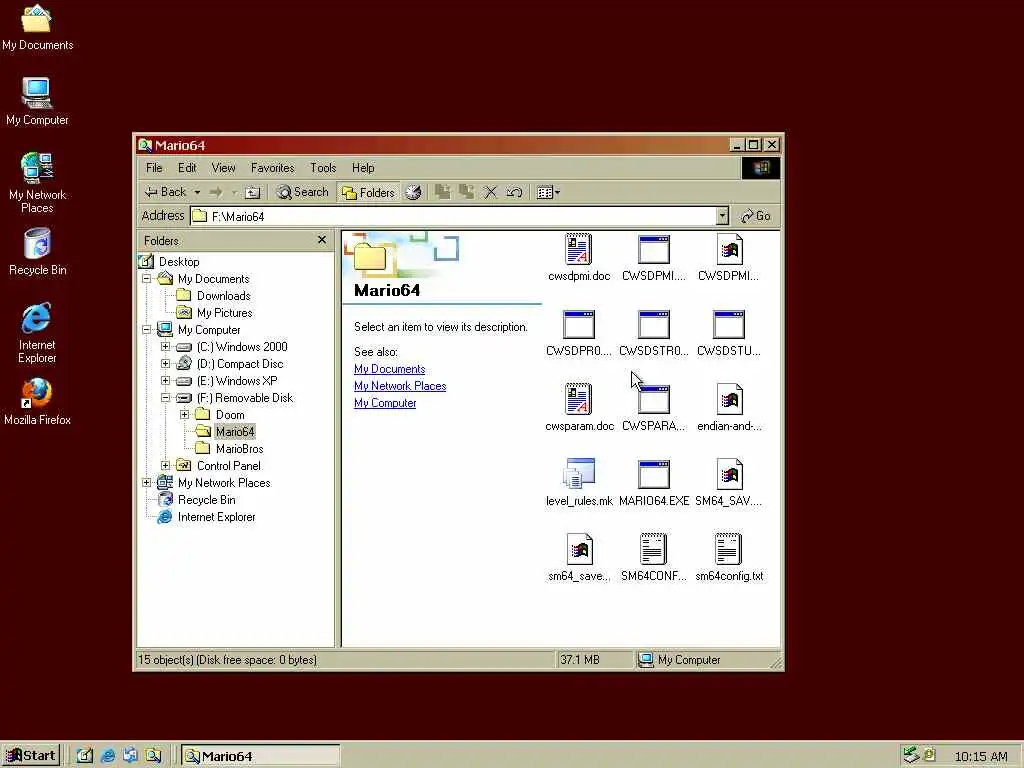Open the History toolbar button
The image size is (1024, 768).
click(413, 193)
